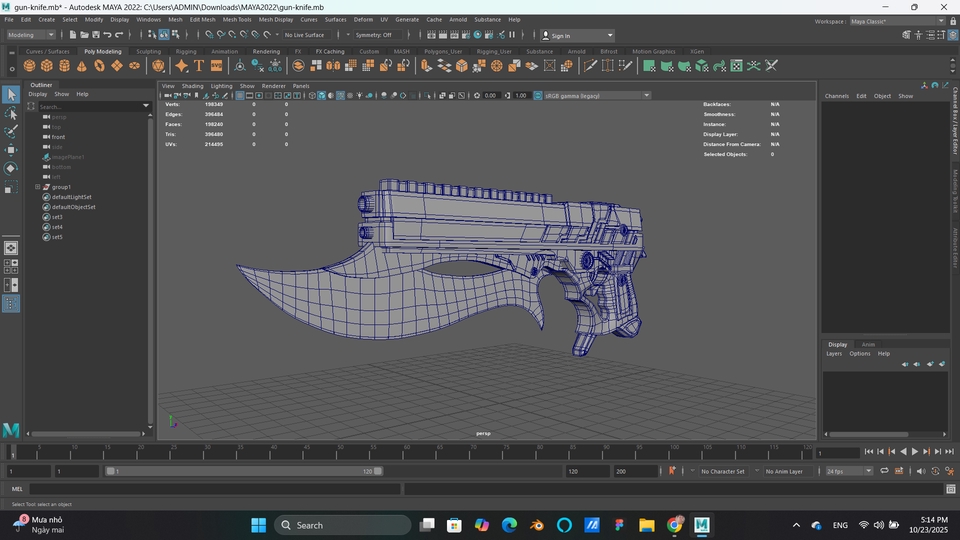The image size is (960, 540).
Task: Click Play backwards button
Action: pos(903,452)
